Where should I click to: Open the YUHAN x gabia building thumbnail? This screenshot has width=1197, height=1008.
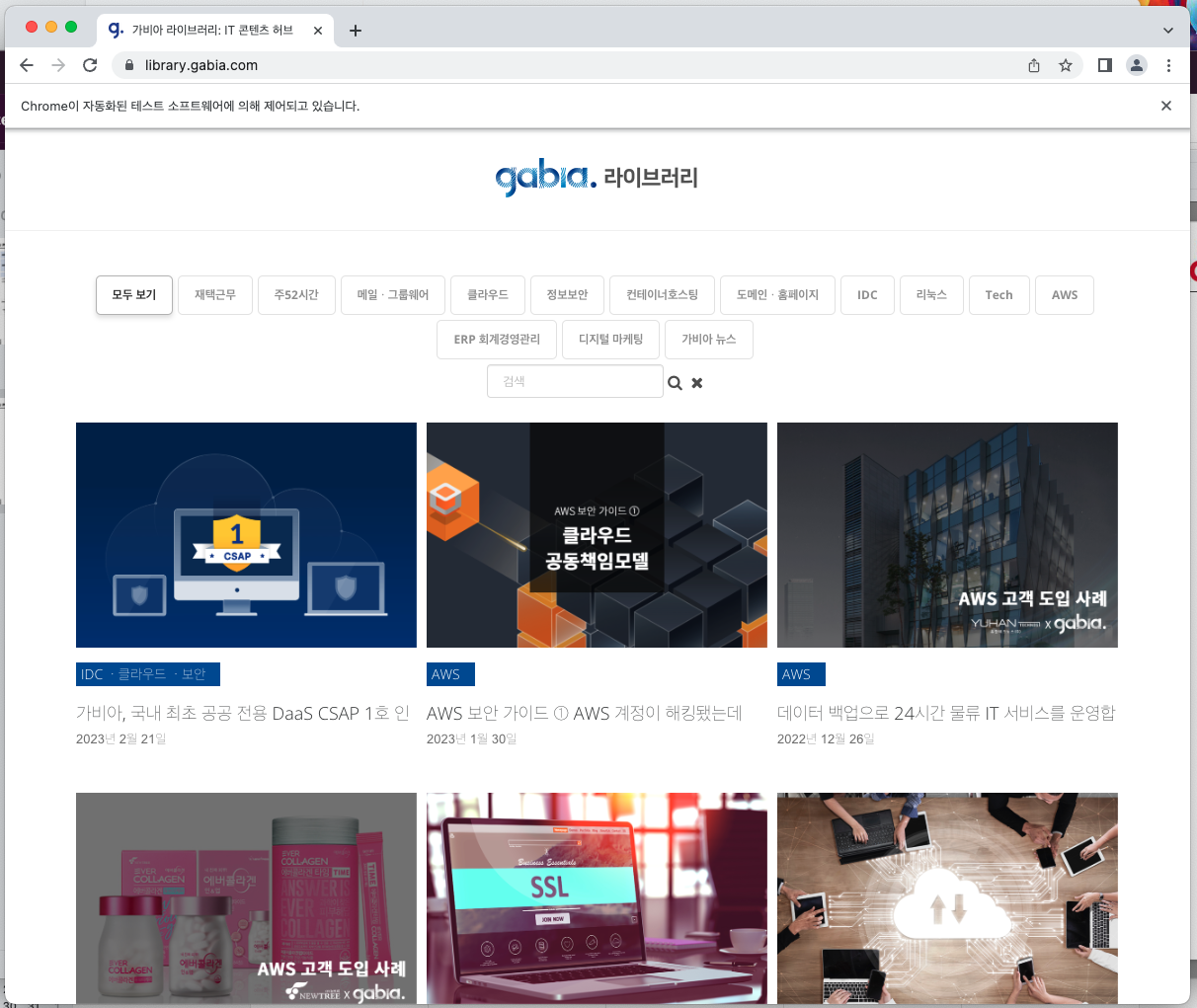pyautogui.click(x=947, y=535)
